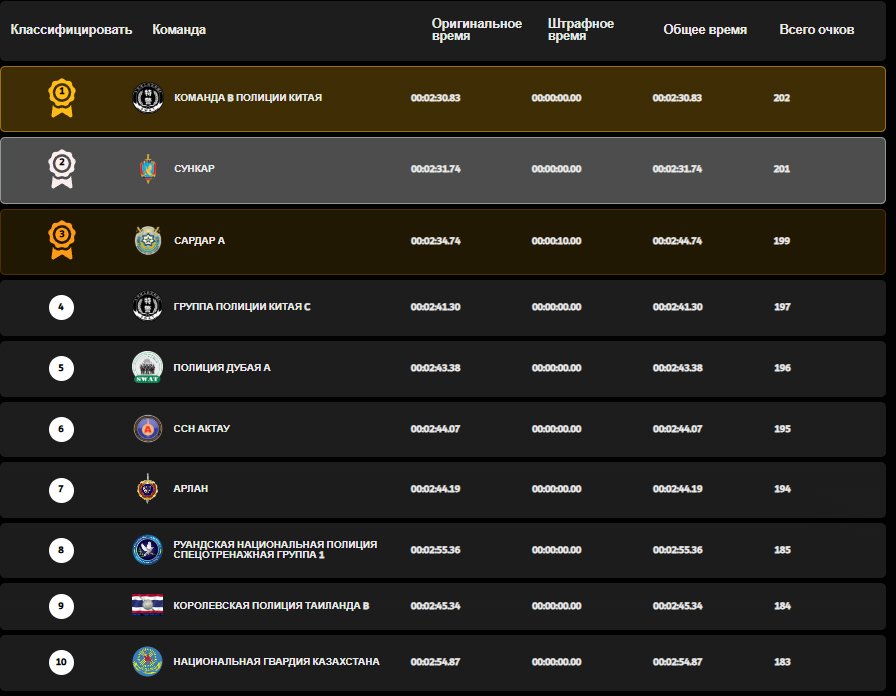Sort by the Классифицировать column header
896x696 pixels.
click(71, 30)
